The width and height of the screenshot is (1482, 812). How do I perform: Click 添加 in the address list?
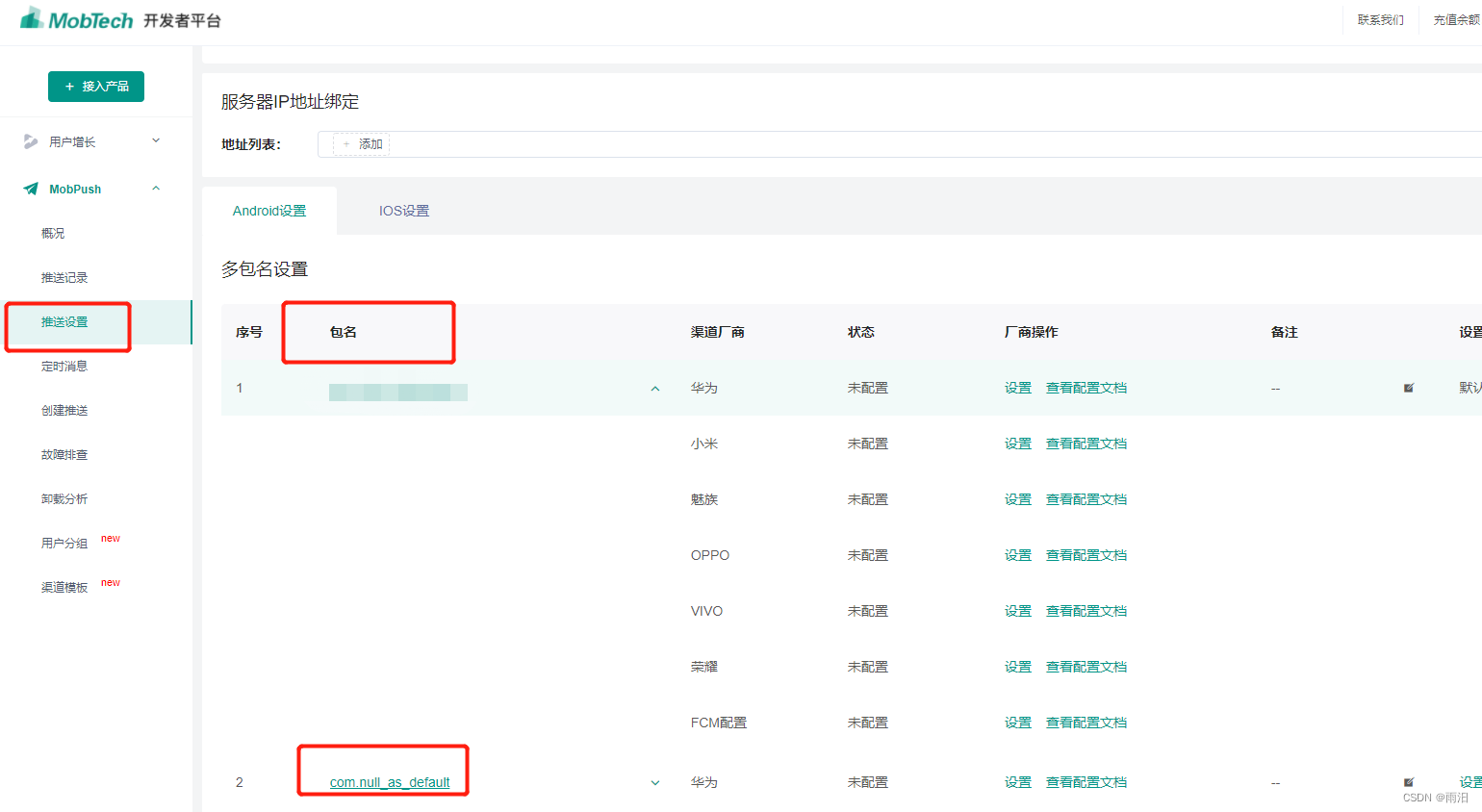coord(362,144)
